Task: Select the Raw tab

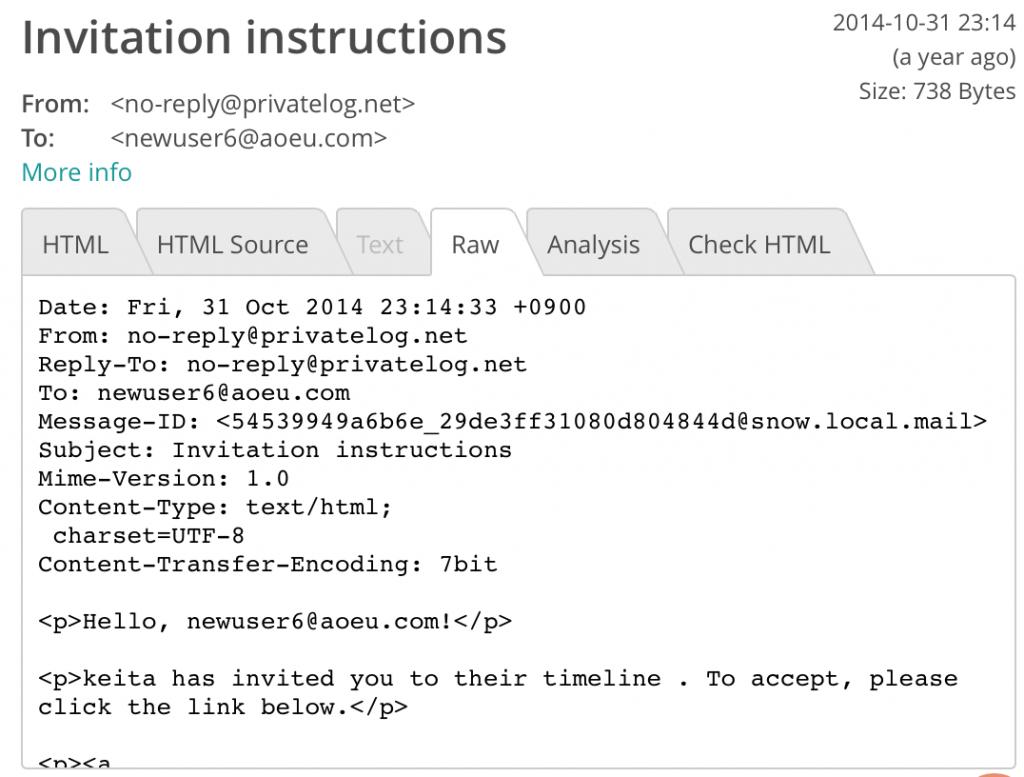Action: 474,243
